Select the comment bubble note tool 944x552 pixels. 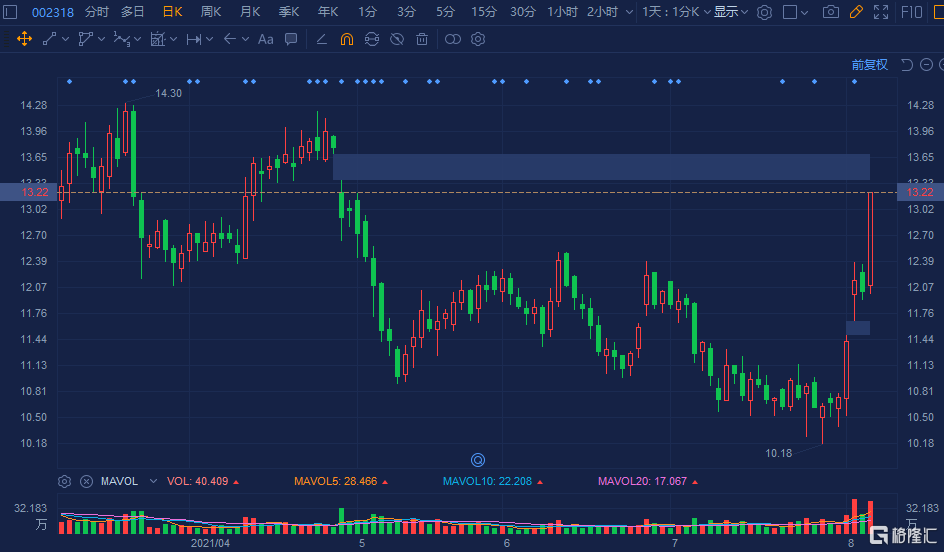[291, 40]
